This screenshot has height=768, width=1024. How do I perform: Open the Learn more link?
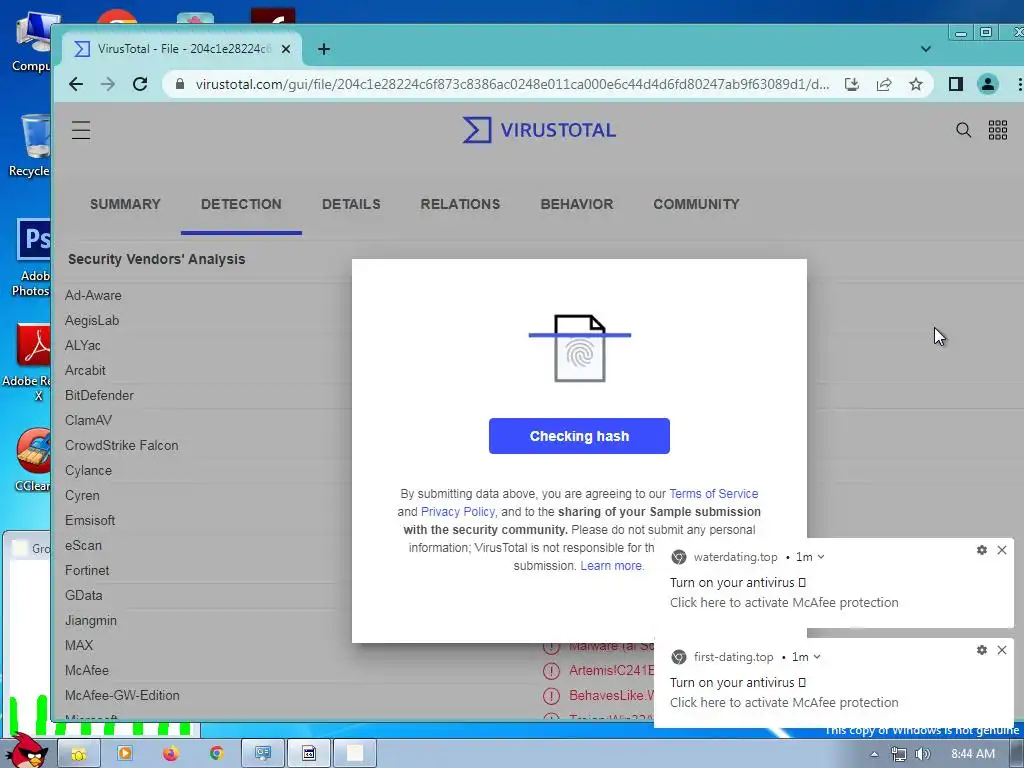(x=612, y=566)
